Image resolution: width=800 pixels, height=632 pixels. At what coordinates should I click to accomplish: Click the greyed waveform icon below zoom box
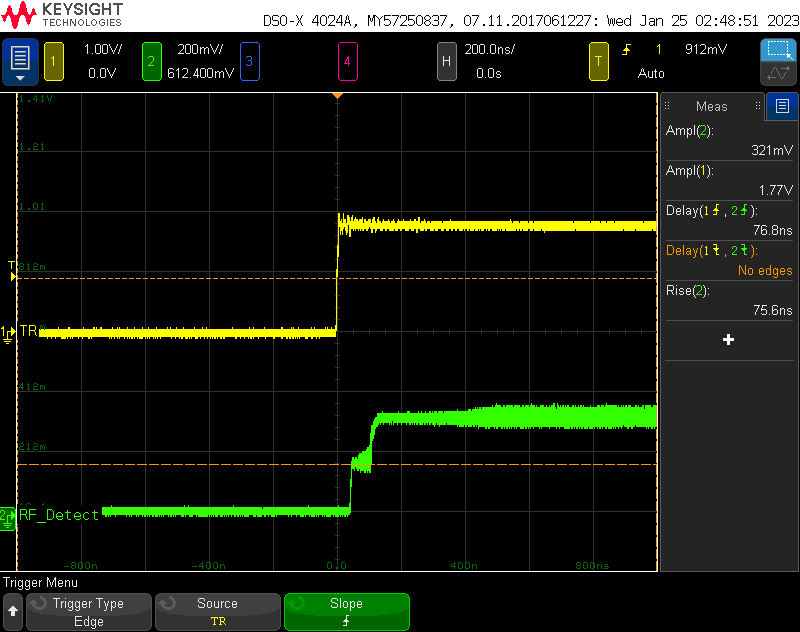[x=778, y=73]
